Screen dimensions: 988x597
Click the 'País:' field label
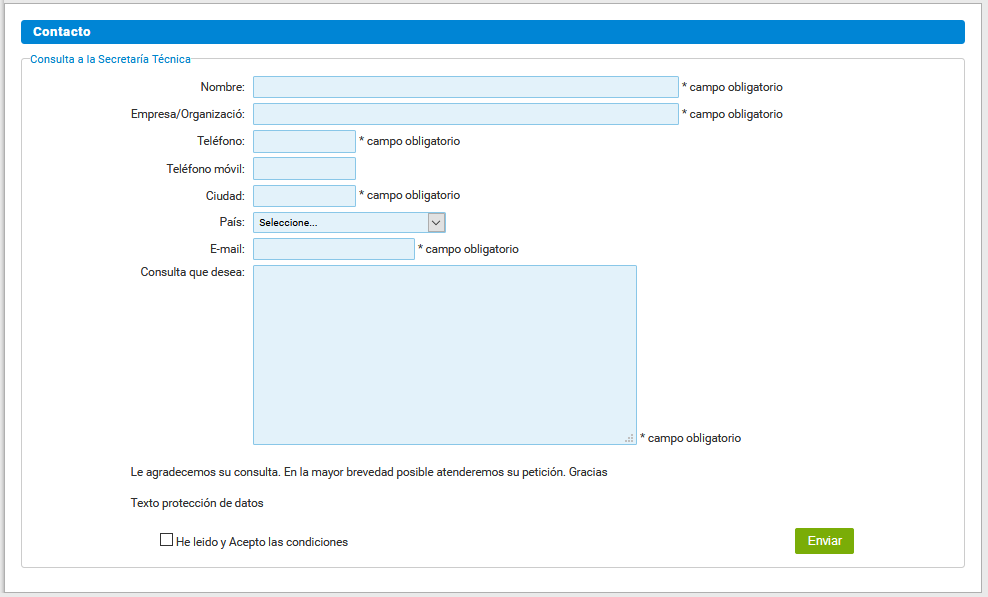231,222
